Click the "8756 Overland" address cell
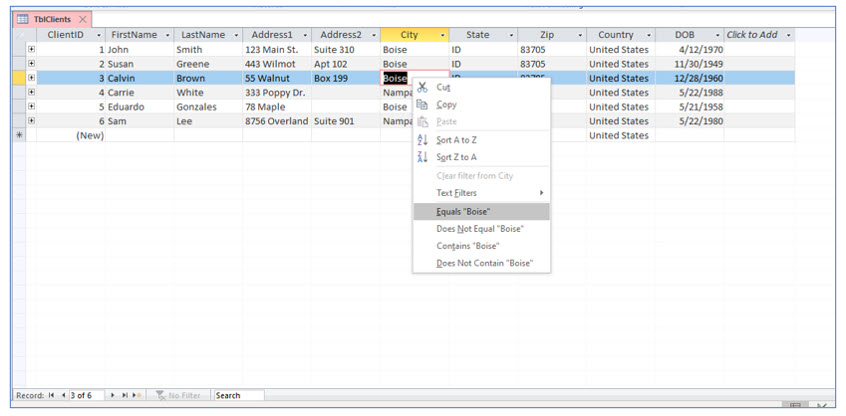The height and width of the screenshot is (416, 846). click(277, 121)
